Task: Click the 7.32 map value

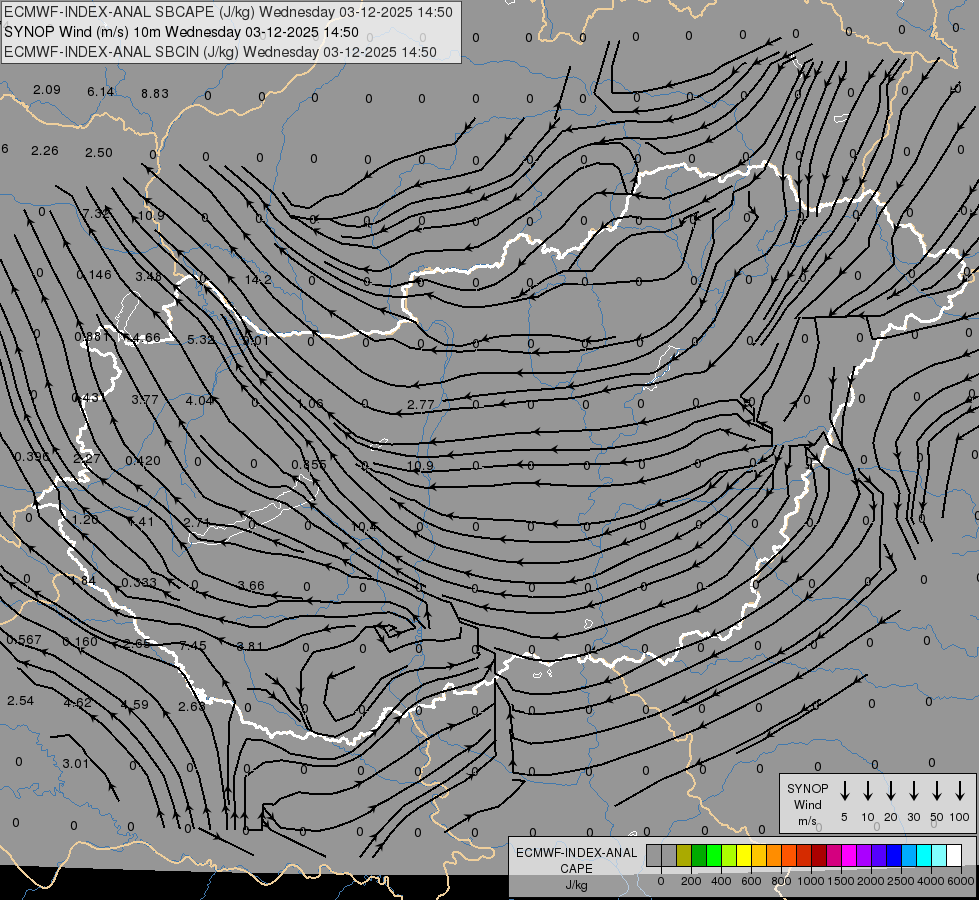Action: 96,214
